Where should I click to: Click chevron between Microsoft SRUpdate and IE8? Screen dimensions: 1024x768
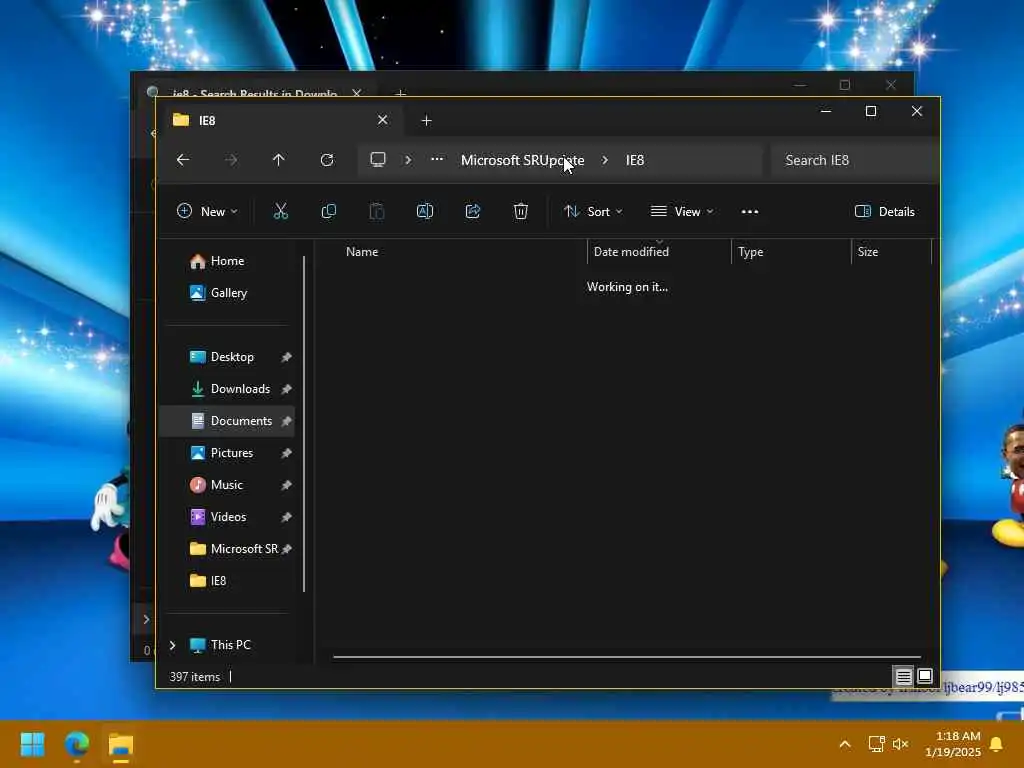[605, 160]
